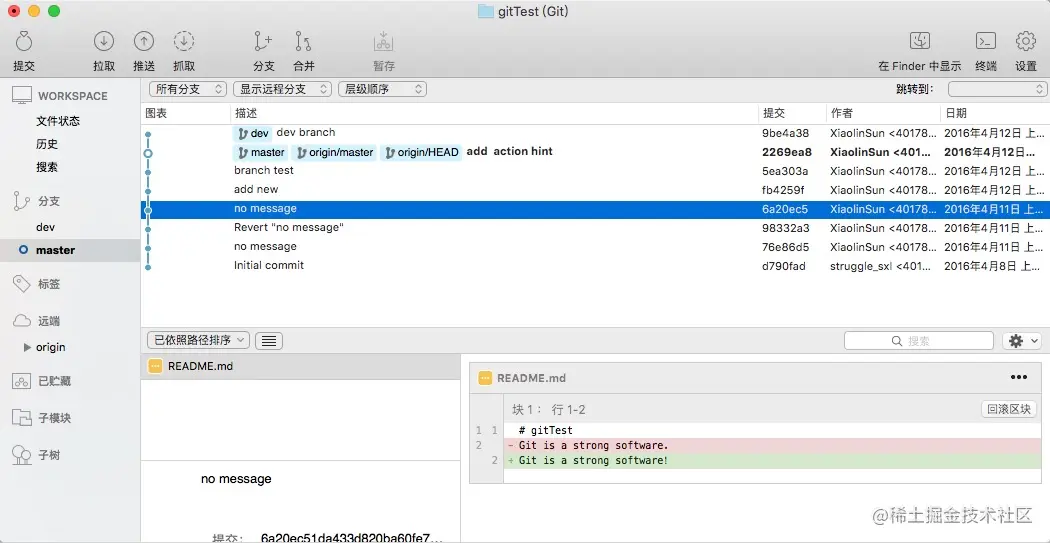
Task: Click the 作者 column header
Action: [x=883, y=114]
